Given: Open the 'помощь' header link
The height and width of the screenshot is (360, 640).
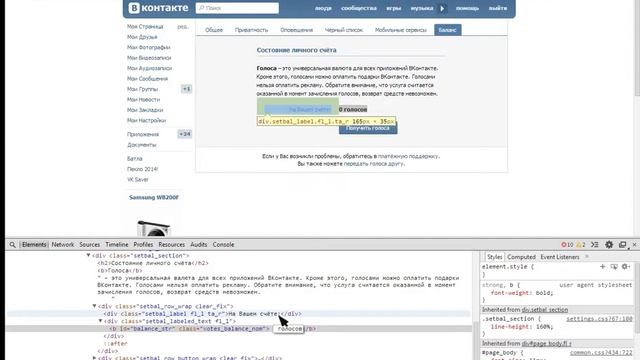Looking at the screenshot, I should click(467, 8).
